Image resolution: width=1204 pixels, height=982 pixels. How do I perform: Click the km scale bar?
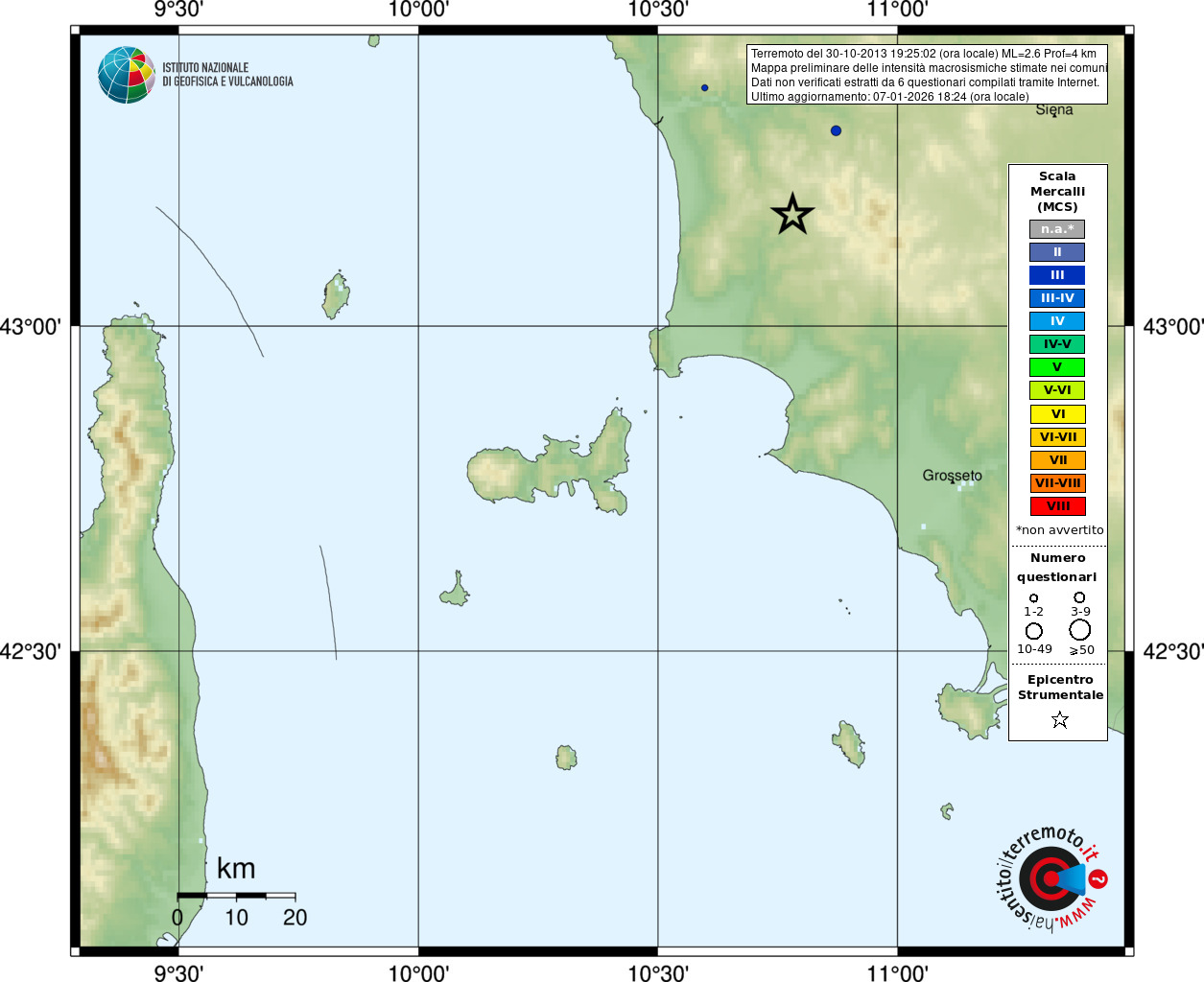point(236,896)
